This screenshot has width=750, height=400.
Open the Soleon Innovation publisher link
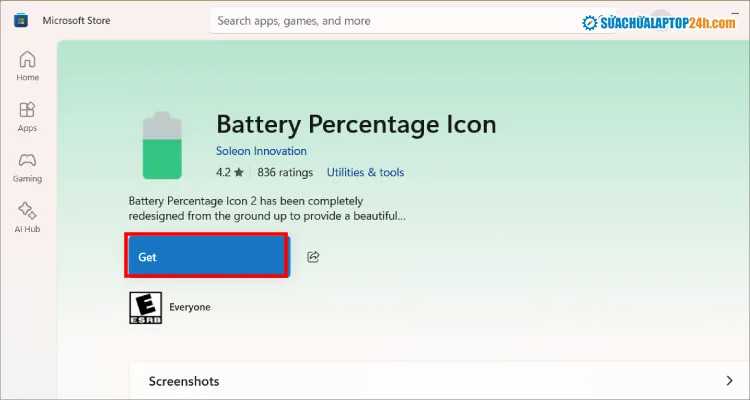click(261, 151)
